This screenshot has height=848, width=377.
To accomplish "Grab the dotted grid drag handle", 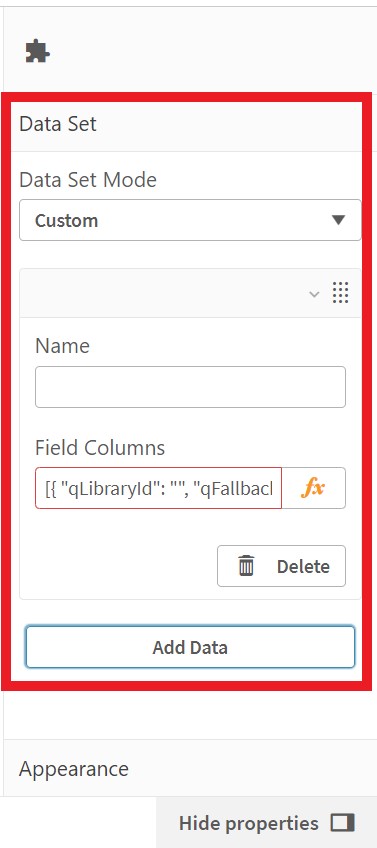I will click(340, 293).
